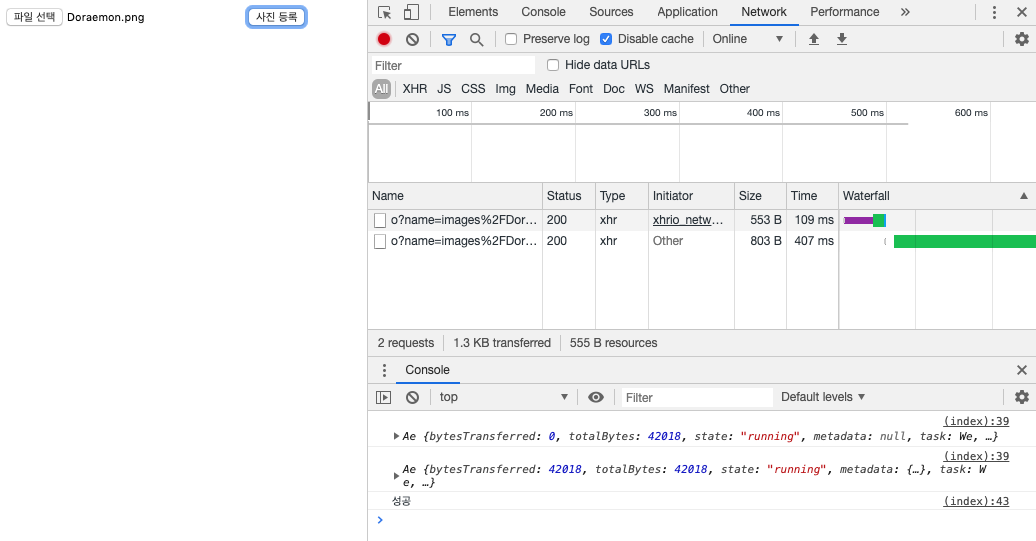Viewport: 1036px width, 541px height.
Task: Filter requests by Img
Action: click(505, 89)
